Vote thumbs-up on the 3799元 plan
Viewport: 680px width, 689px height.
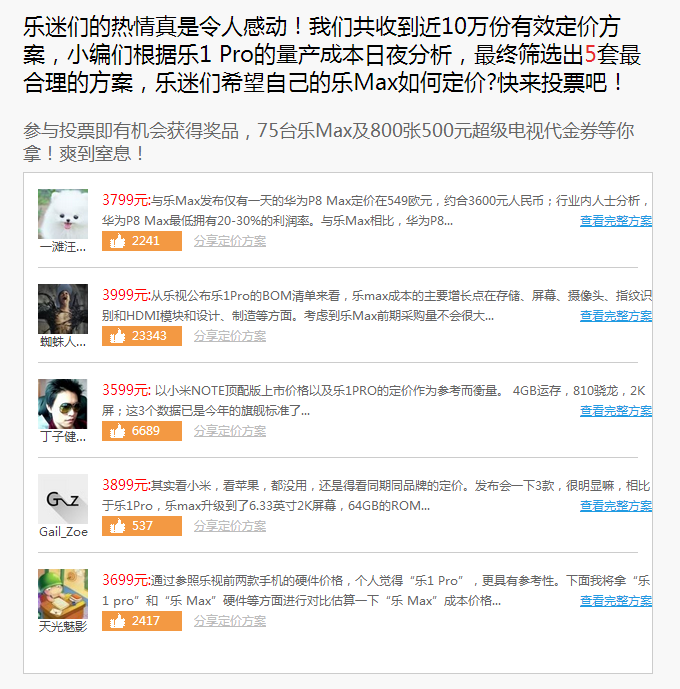pyautogui.click(x=141, y=241)
